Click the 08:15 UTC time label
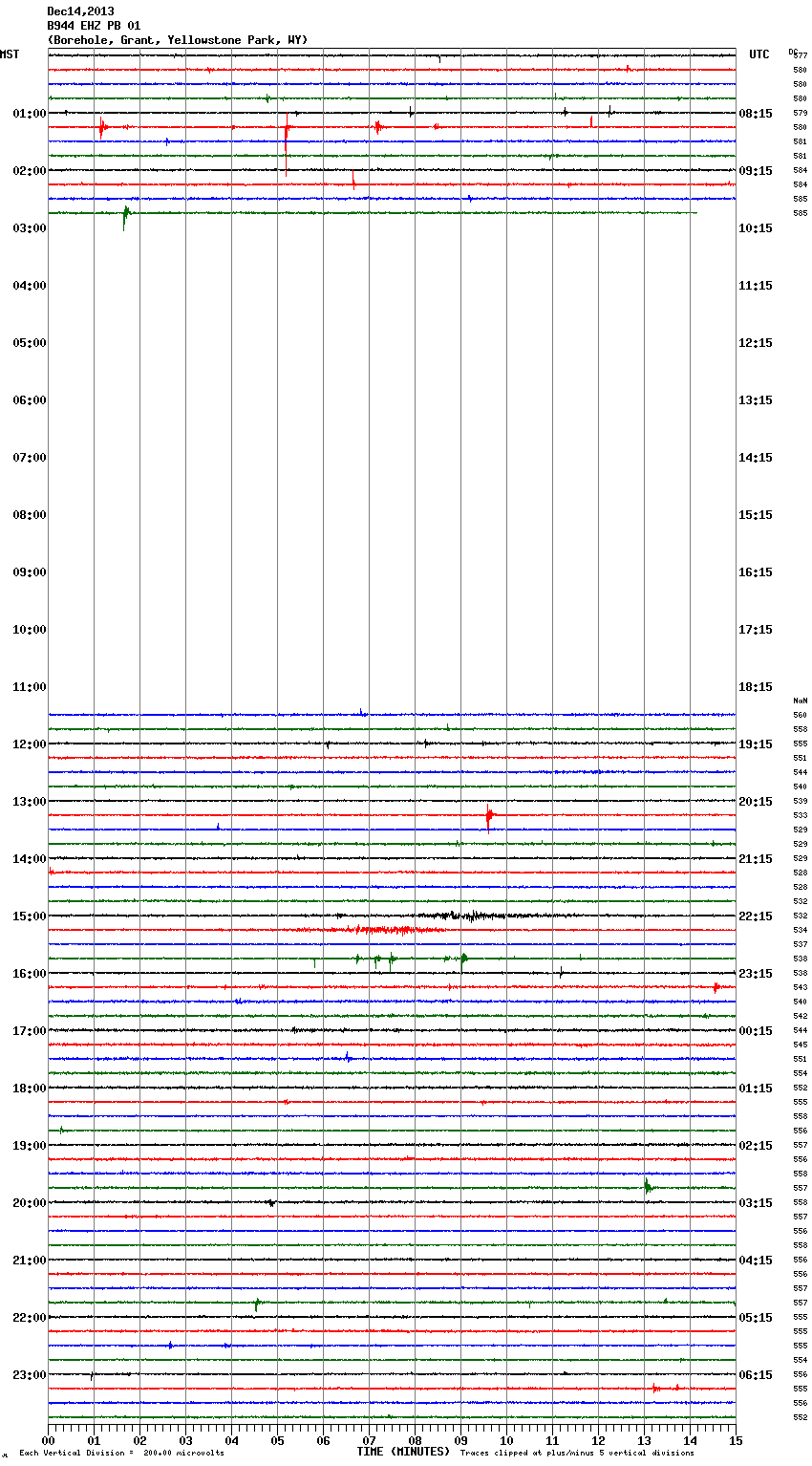Screen dimensions: 812x1466 click(756, 114)
